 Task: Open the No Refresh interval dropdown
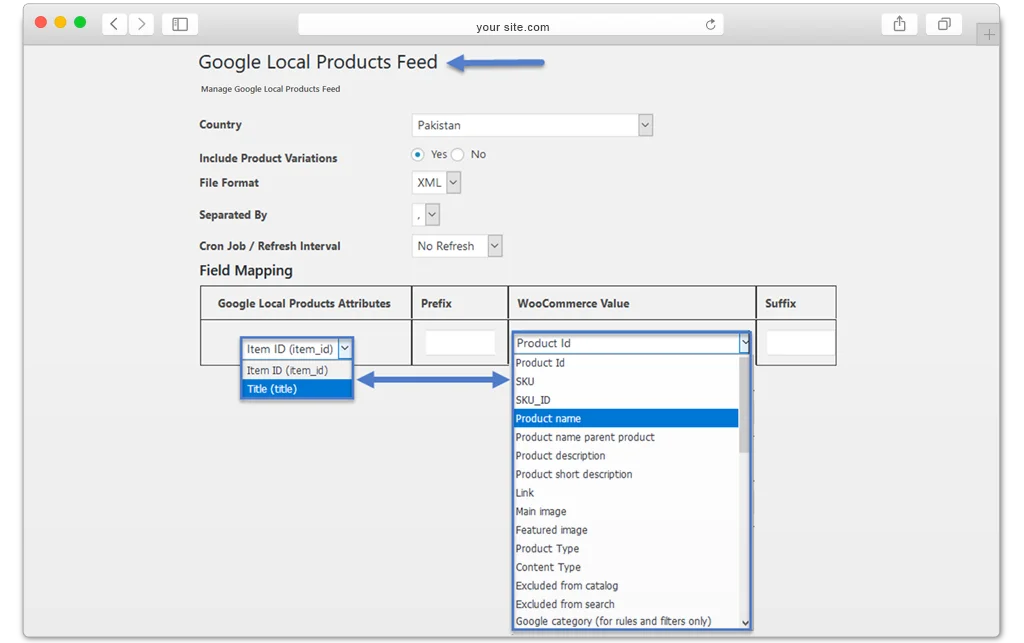[457, 246]
